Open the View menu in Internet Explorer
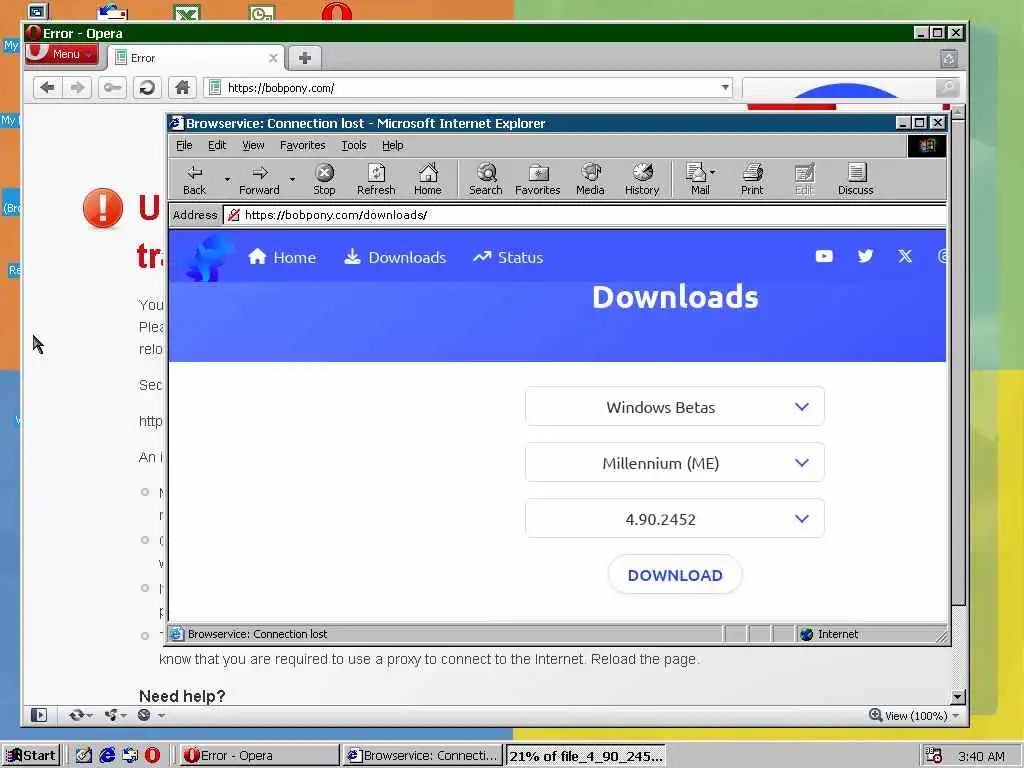Image resolution: width=1024 pixels, height=768 pixels. point(253,145)
